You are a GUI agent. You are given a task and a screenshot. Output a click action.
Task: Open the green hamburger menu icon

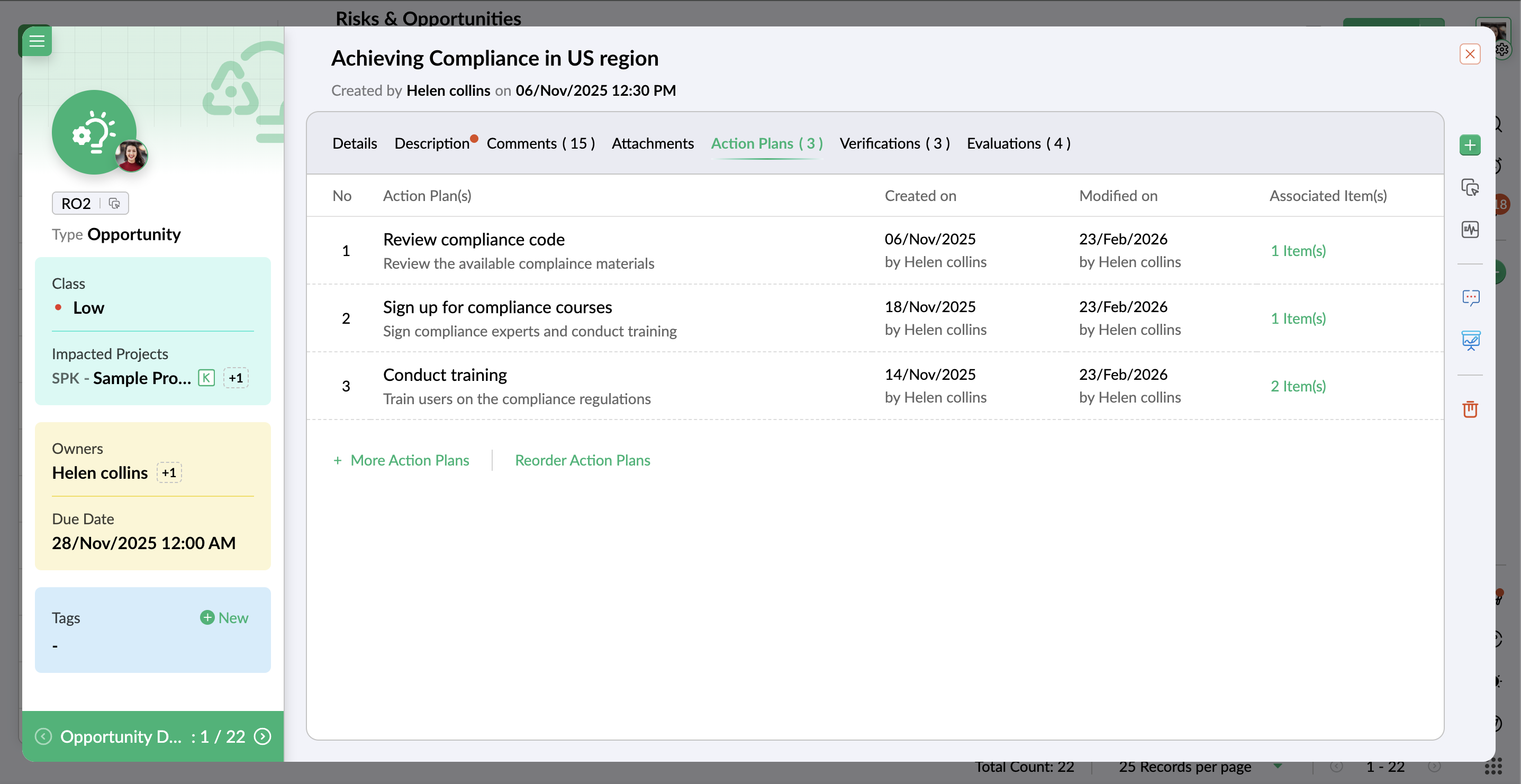(37, 41)
